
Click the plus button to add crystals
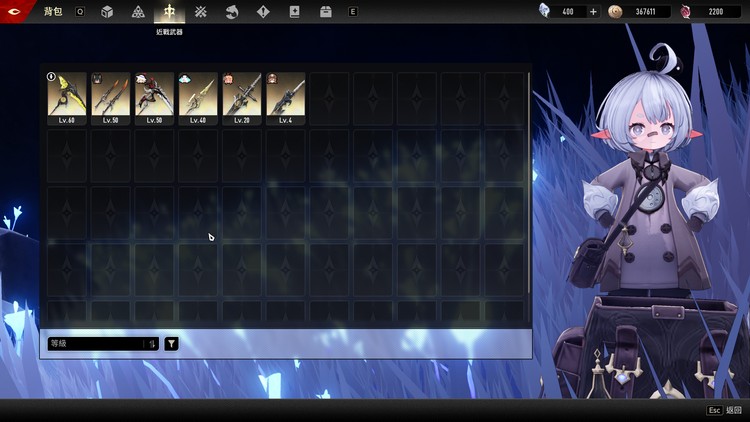point(593,12)
